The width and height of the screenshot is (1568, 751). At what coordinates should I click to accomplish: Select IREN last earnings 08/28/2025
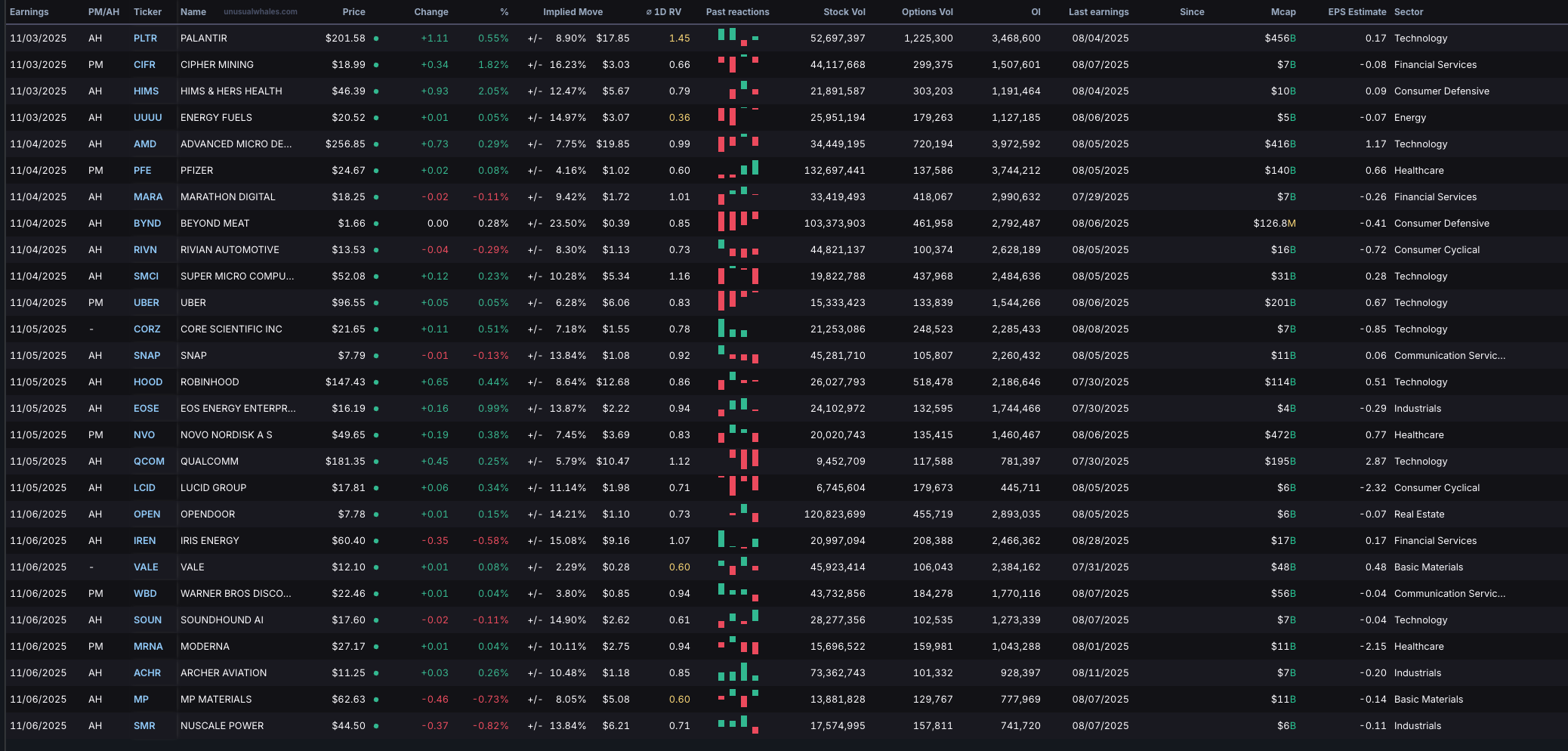[x=1100, y=541]
